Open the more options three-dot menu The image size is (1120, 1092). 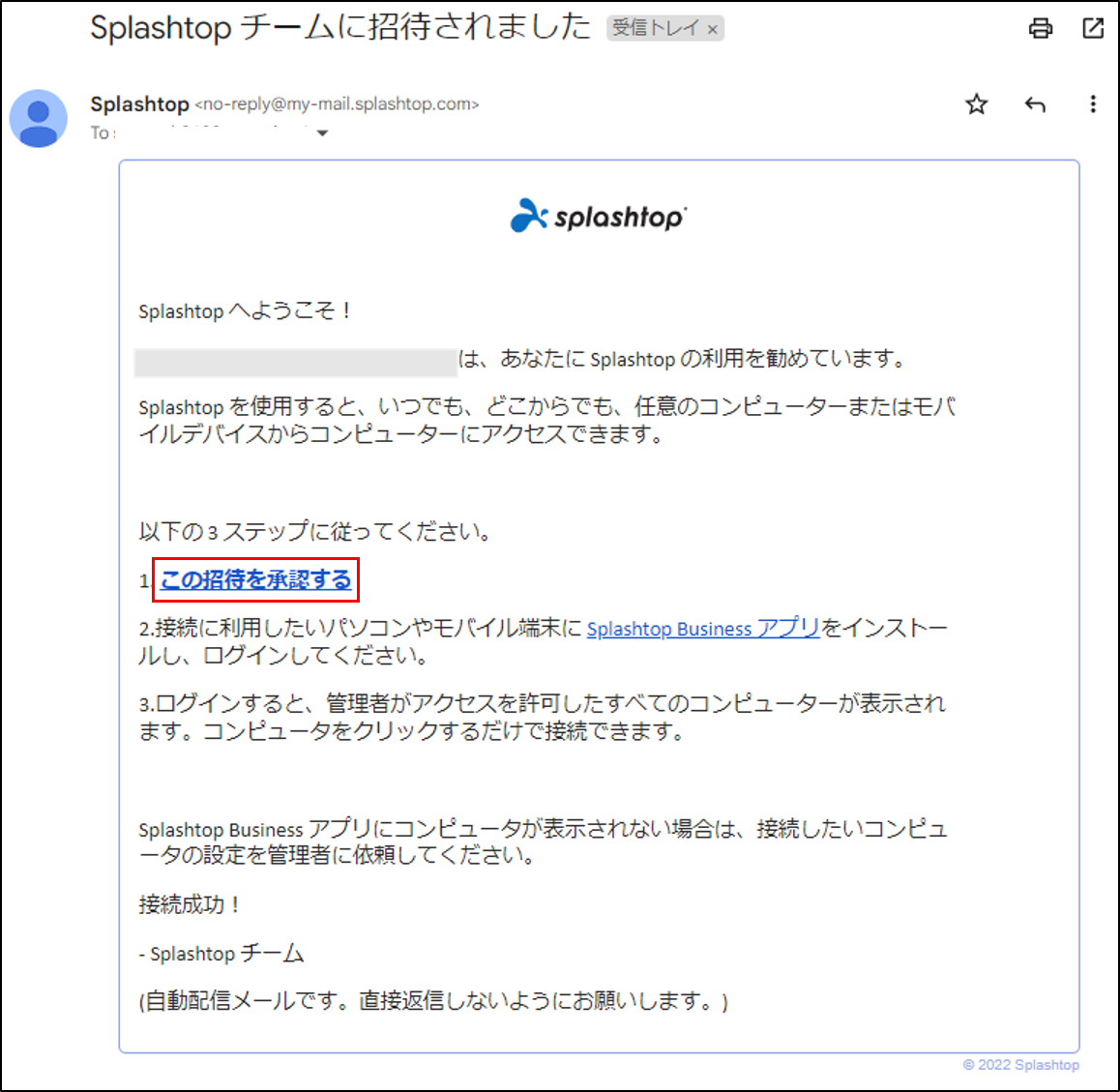coord(1093,104)
